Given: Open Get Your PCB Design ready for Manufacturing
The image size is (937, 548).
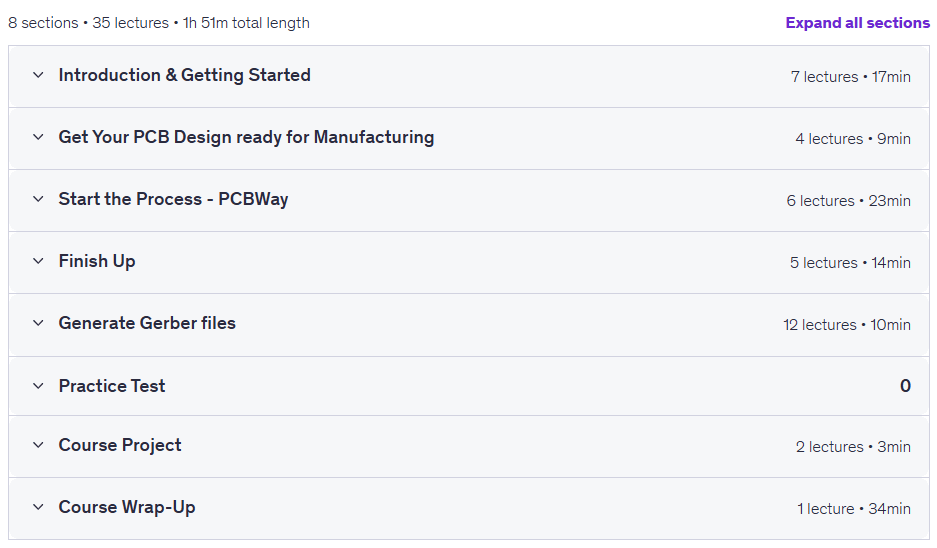Looking at the screenshot, I should coord(246,137).
